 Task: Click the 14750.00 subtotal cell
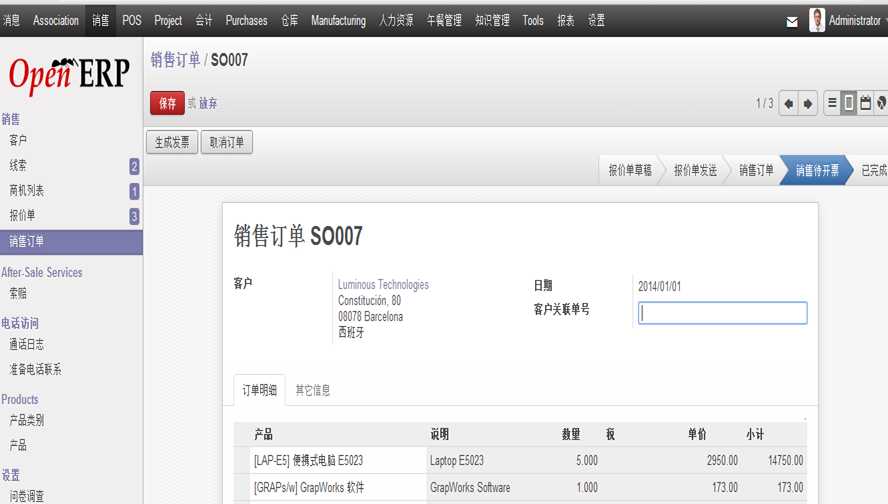785,460
